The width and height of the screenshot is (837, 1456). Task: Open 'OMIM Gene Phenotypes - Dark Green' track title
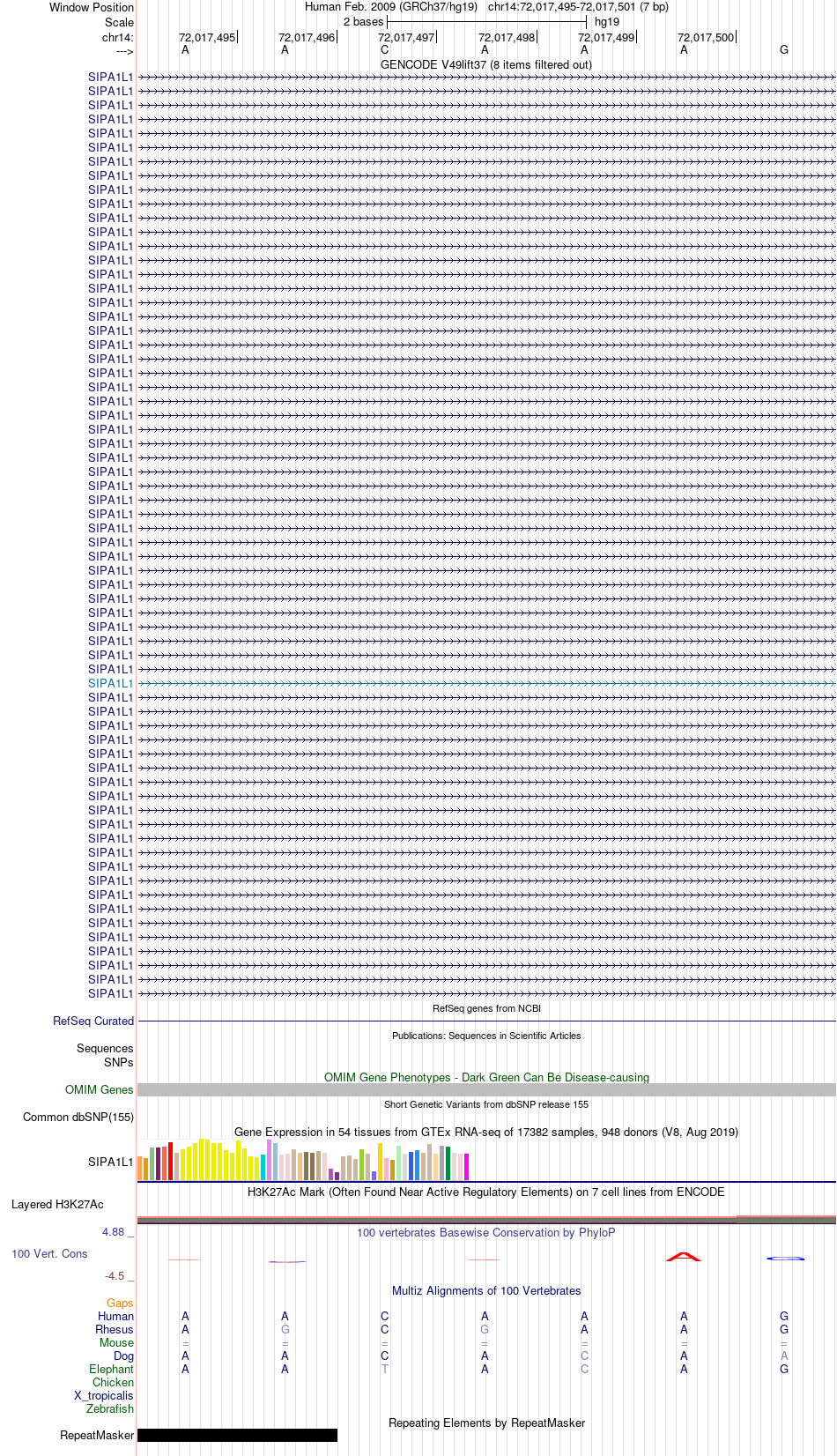click(x=486, y=1077)
